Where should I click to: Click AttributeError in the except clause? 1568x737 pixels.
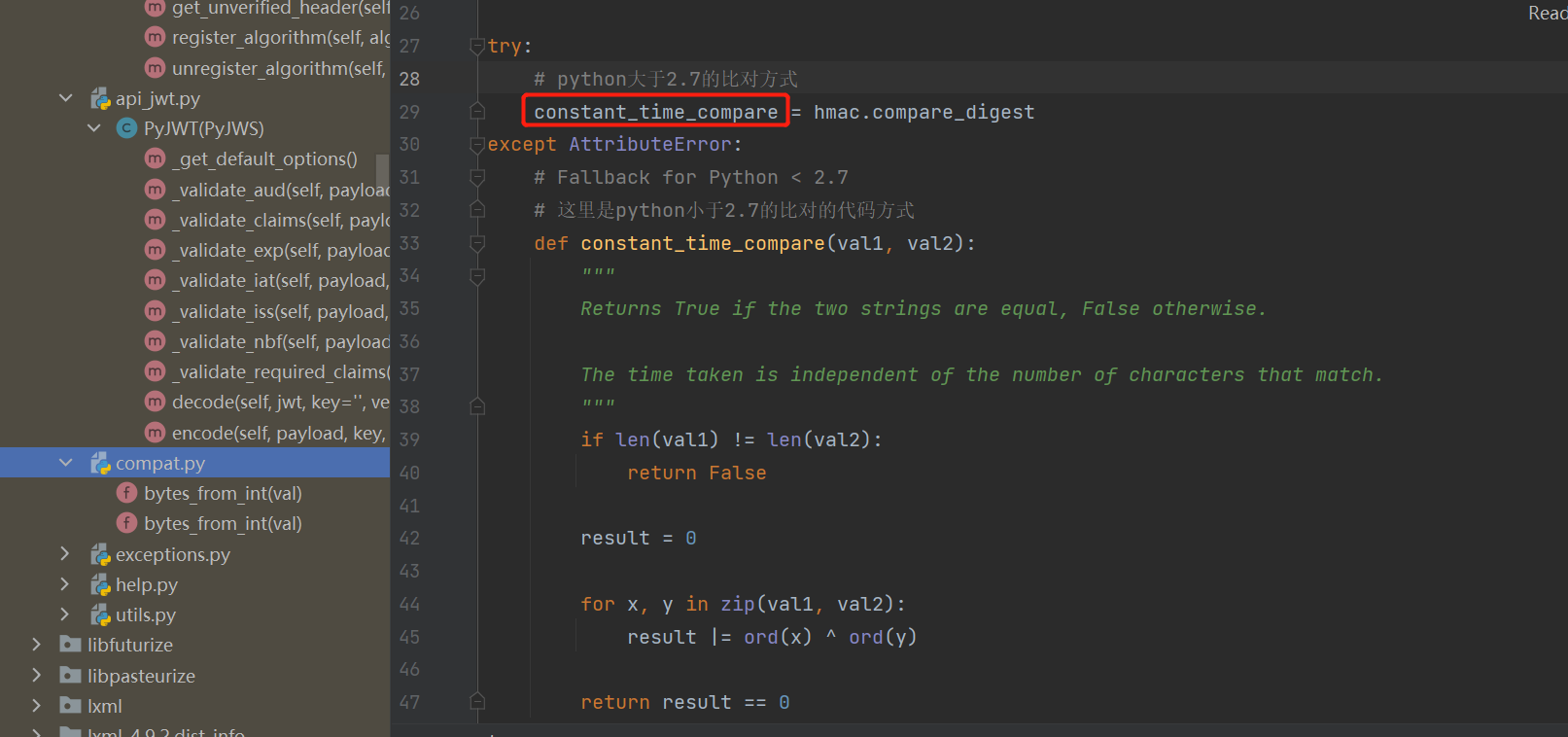point(649,144)
